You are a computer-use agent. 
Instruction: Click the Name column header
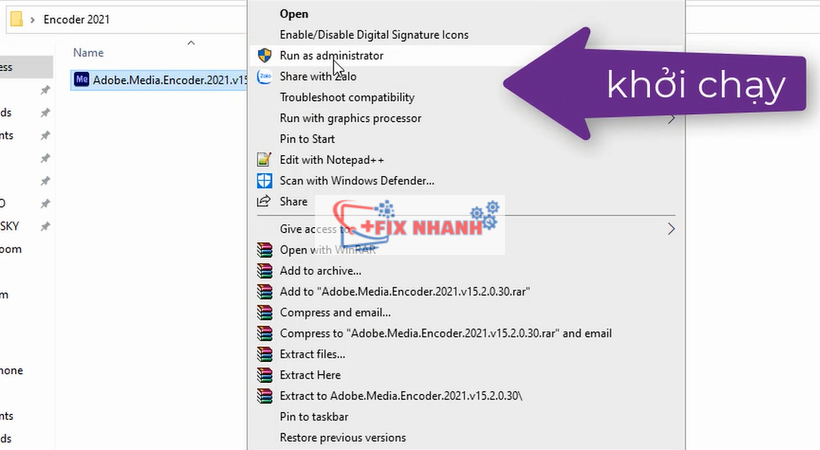pos(88,53)
